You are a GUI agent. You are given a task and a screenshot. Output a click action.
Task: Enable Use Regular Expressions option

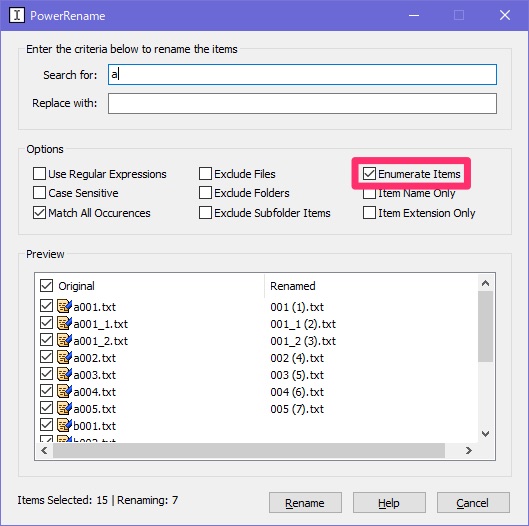click(x=39, y=174)
